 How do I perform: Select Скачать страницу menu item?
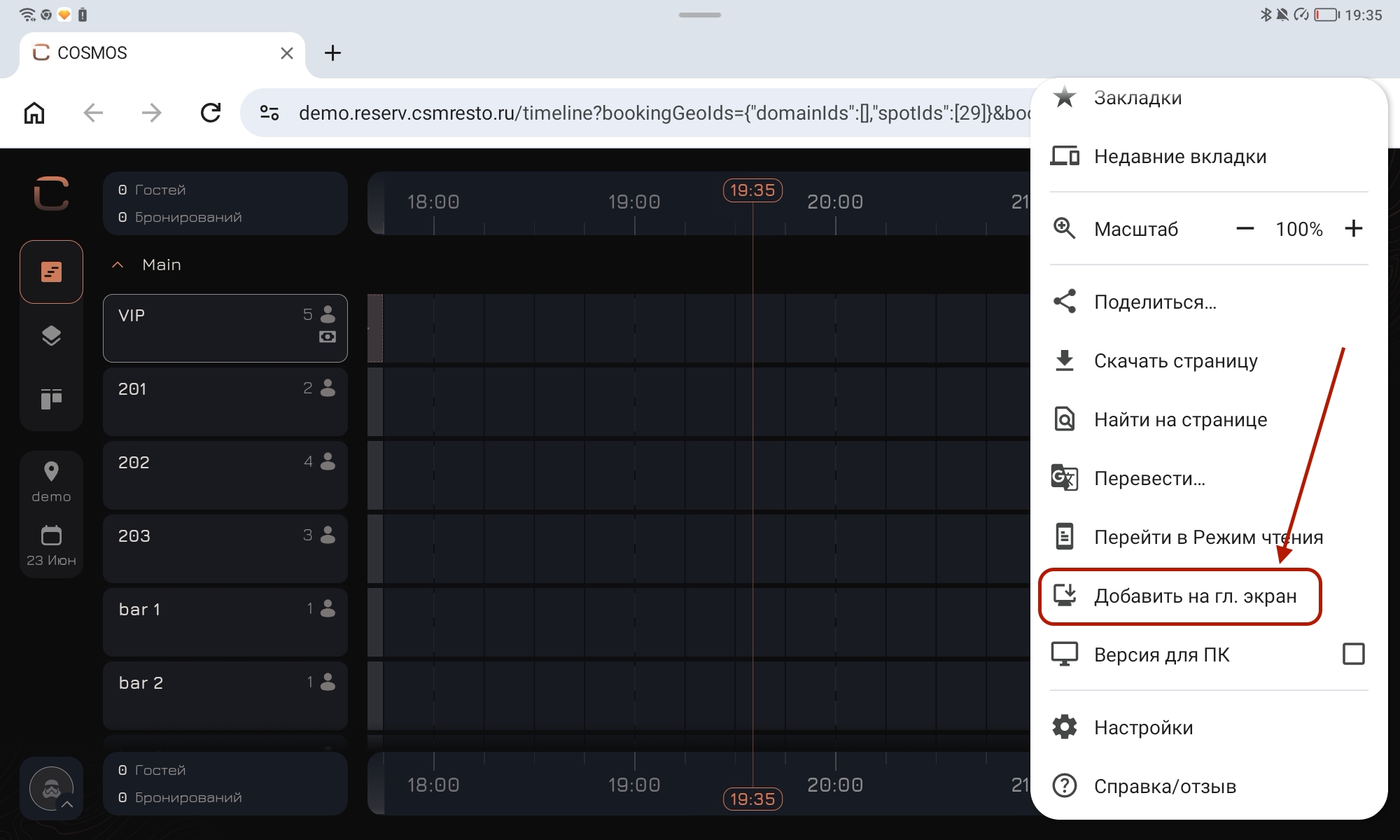click(x=1209, y=360)
